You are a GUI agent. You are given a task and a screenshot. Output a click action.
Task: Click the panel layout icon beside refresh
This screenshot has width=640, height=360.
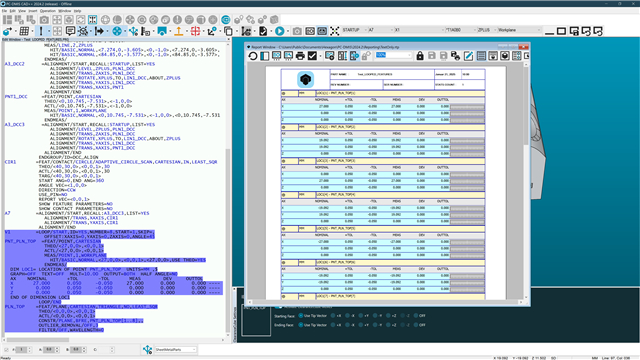[x=264, y=56]
